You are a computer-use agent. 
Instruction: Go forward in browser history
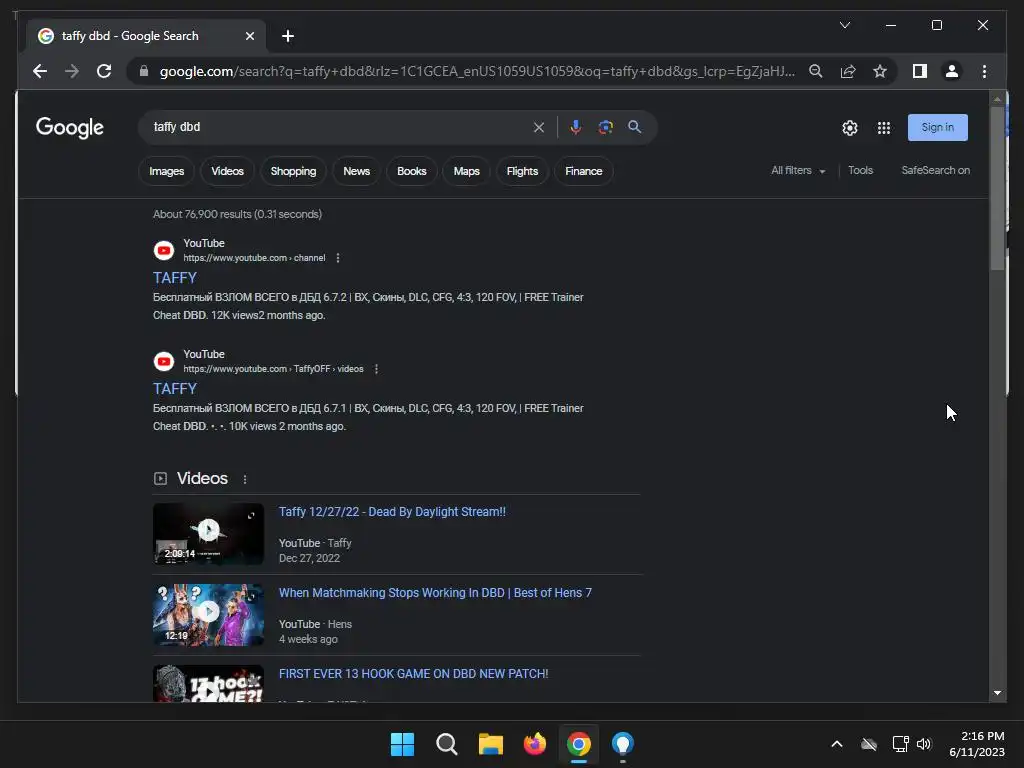click(x=72, y=71)
